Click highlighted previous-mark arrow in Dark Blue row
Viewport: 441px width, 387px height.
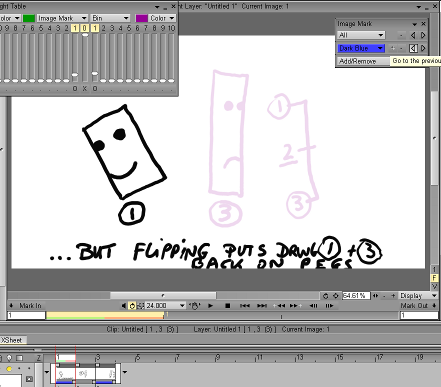413,48
